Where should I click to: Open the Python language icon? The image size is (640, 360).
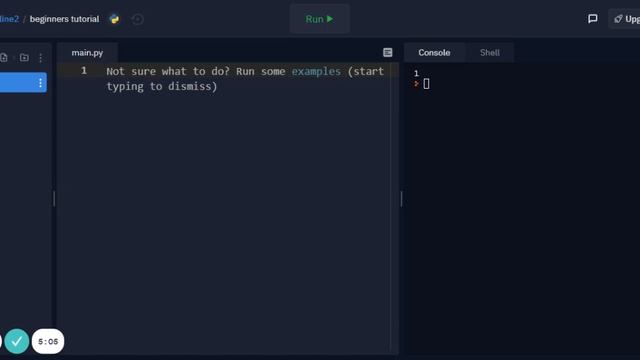point(115,19)
